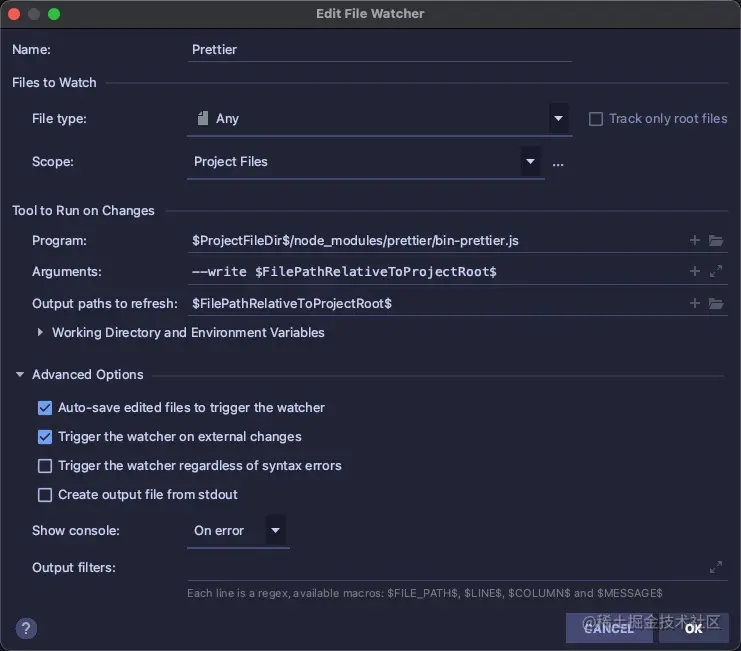Image resolution: width=741 pixels, height=651 pixels.
Task: Select the Project Files scope value
Action: 231,162
